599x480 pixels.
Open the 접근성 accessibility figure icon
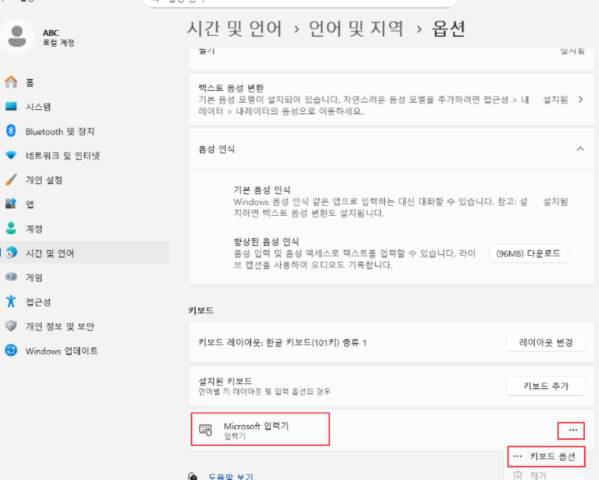11,302
